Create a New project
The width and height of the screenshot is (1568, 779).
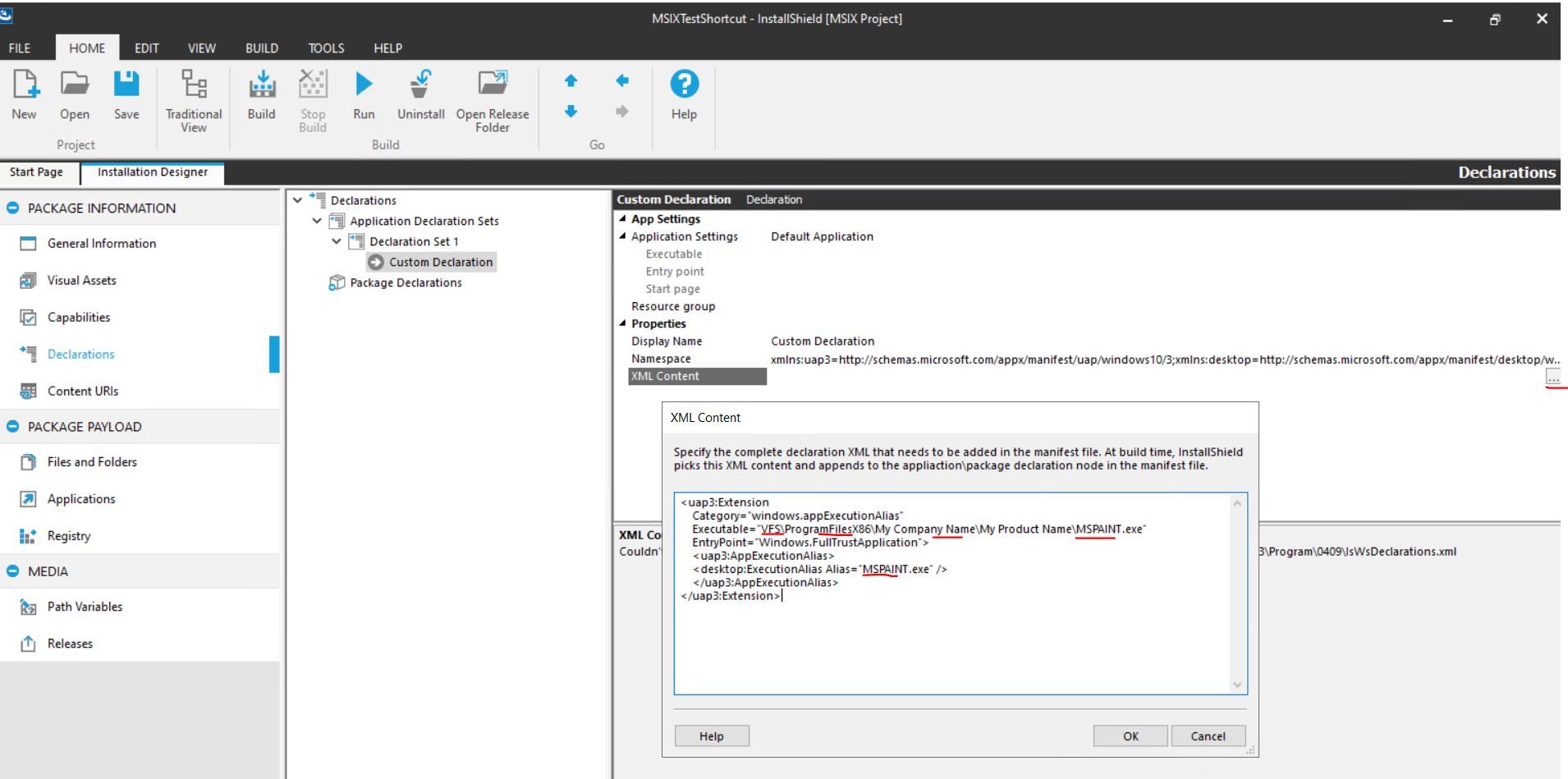coord(23,99)
